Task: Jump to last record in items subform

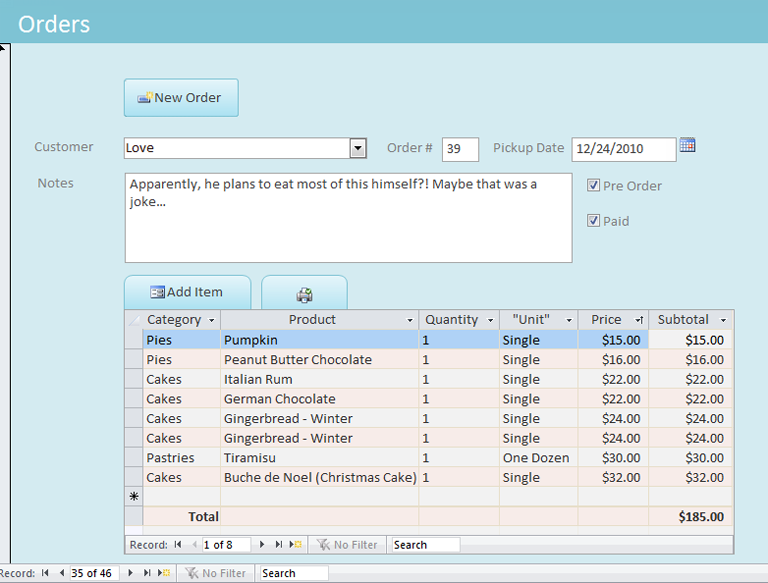Action: click(x=279, y=545)
